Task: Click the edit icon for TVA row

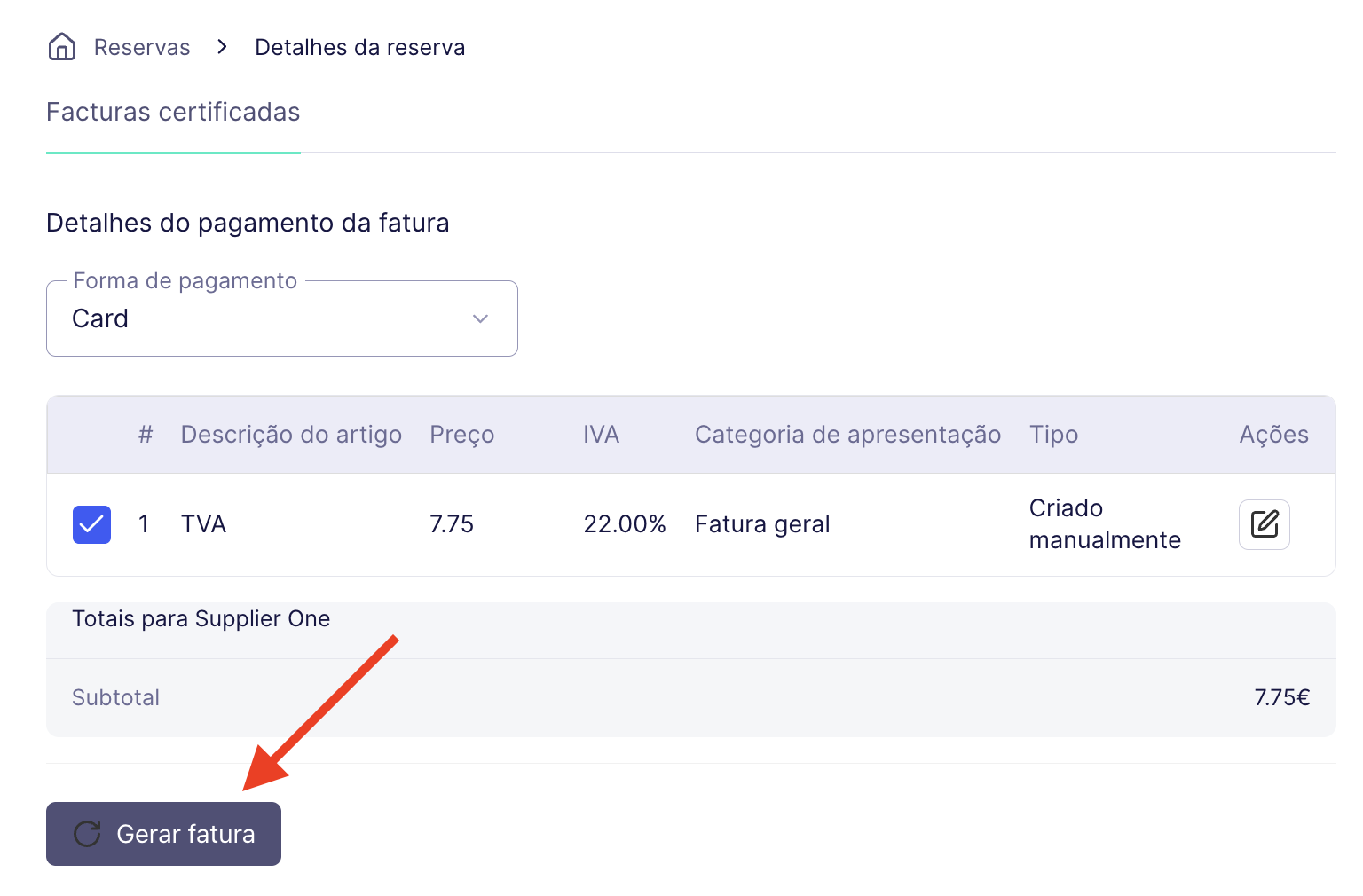Action: tap(1264, 524)
